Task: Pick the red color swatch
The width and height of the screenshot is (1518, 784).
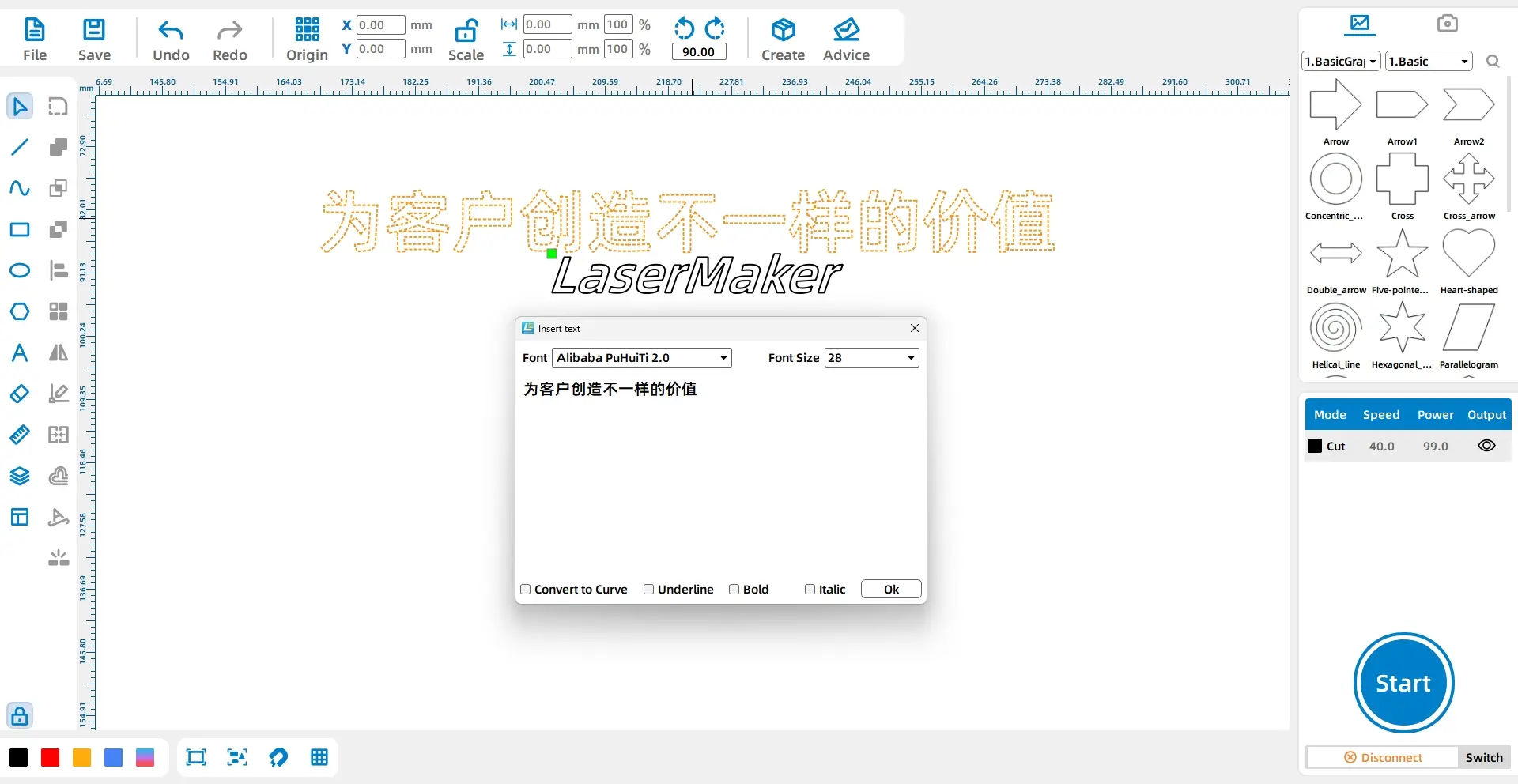Action: pyautogui.click(x=51, y=758)
